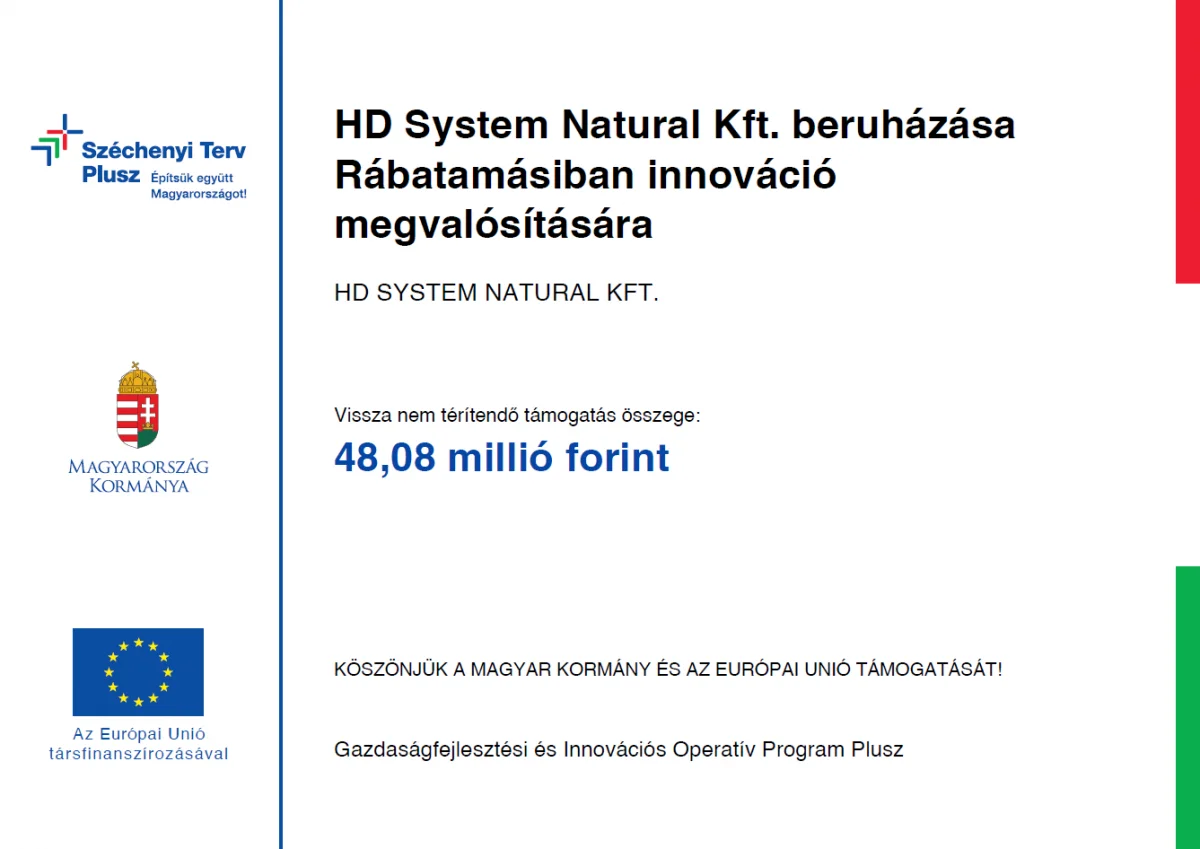
Task: Click the European Union flag
Action: pos(138,672)
